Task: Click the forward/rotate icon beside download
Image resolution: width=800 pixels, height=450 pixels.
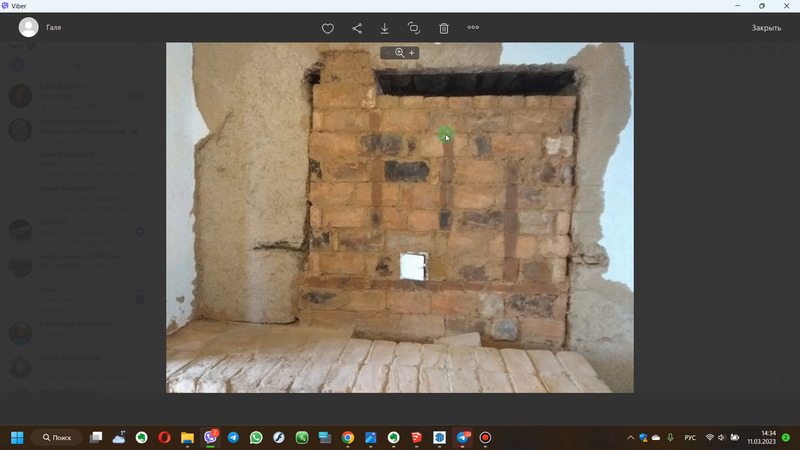Action: pyautogui.click(x=414, y=28)
